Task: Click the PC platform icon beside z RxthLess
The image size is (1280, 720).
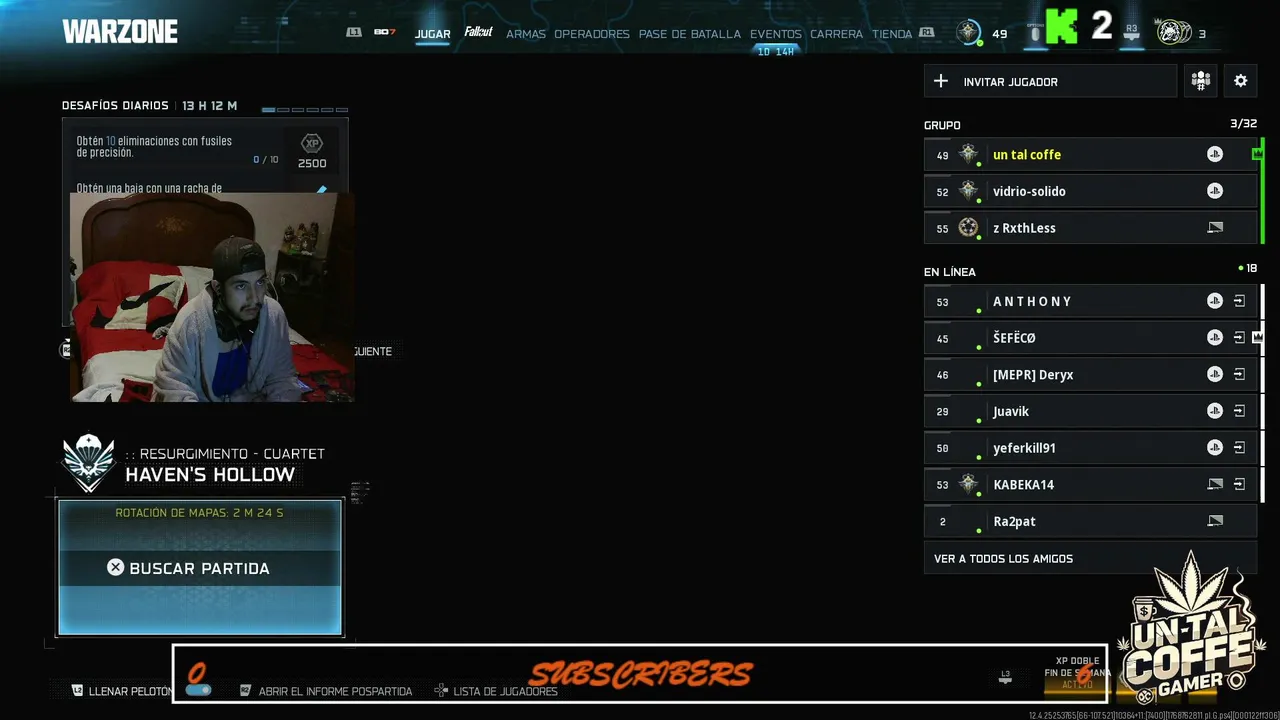Action: (1215, 228)
